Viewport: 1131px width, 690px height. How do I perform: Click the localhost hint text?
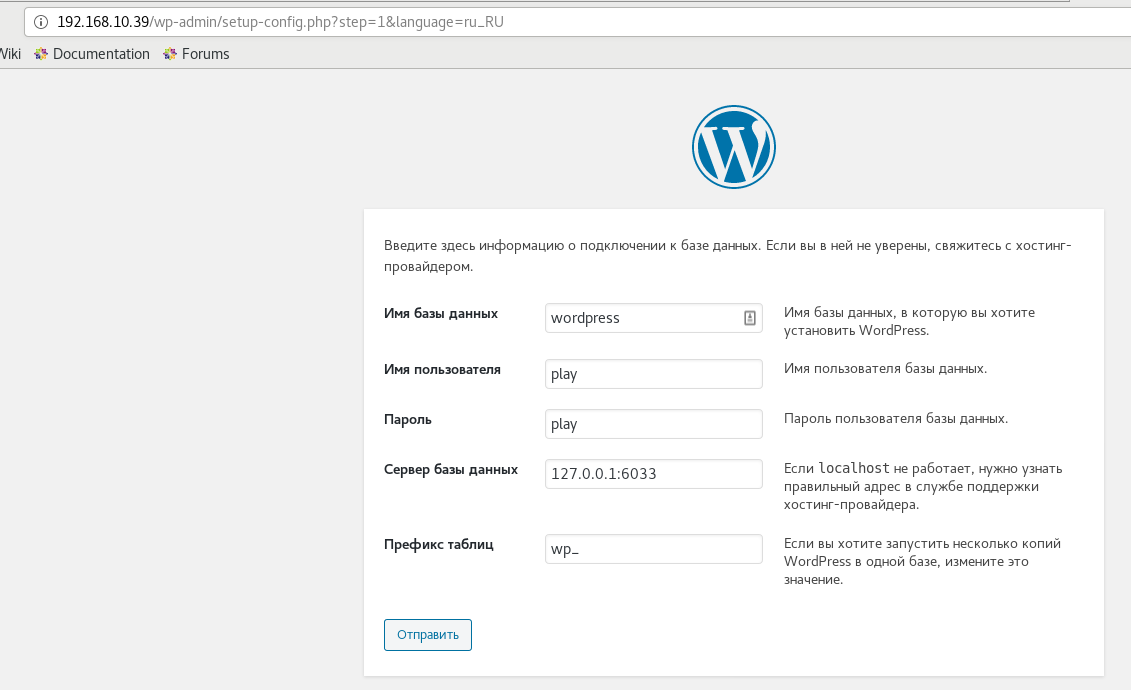pos(854,469)
